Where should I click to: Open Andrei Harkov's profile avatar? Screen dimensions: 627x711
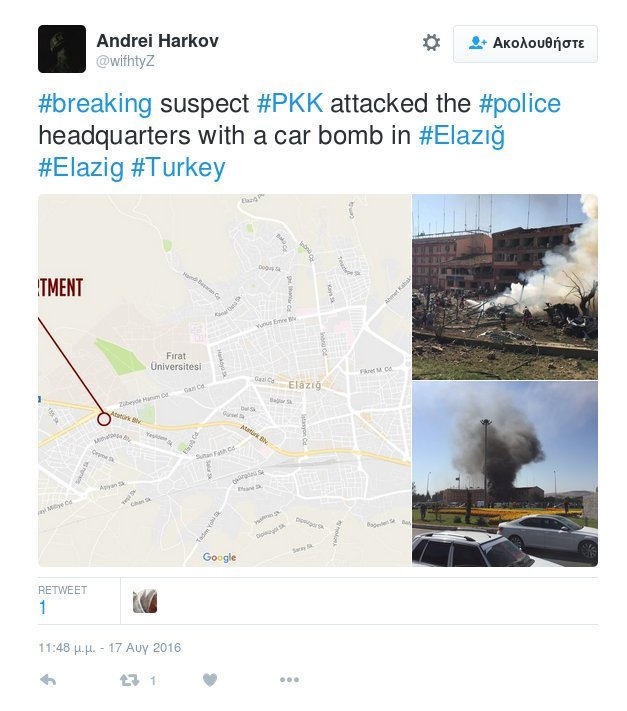click(62, 49)
